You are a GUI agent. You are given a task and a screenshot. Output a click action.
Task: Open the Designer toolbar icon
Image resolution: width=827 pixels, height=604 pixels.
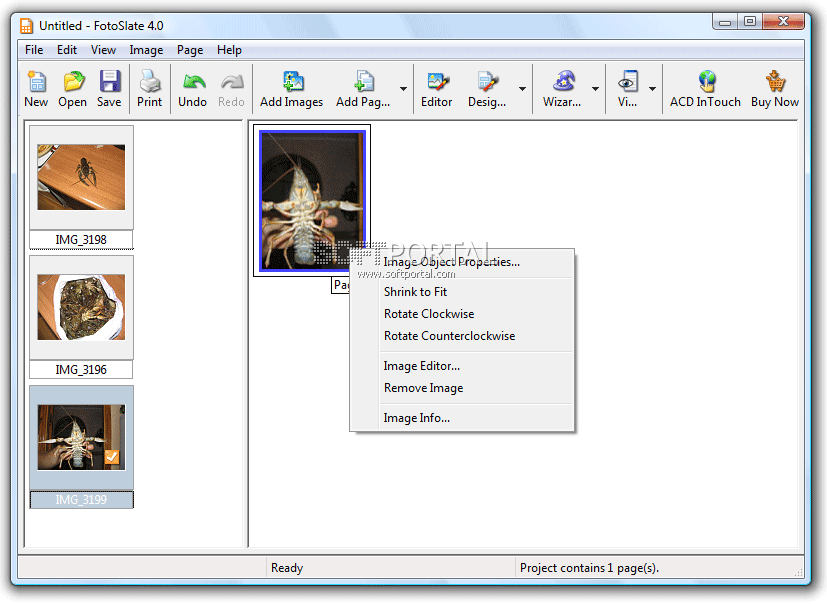coord(487,82)
